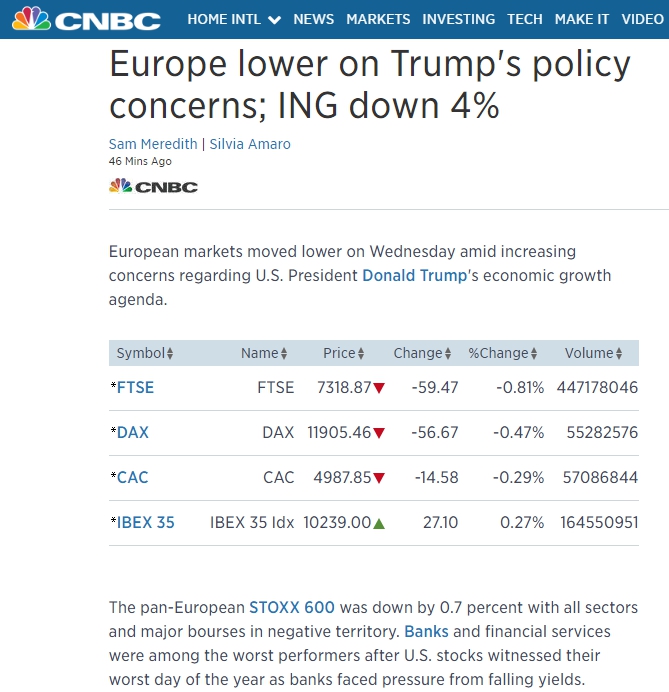The width and height of the screenshot is (669, 692).
Task: Sort table by Symbol column arrows
Action: tap(170, 354)
